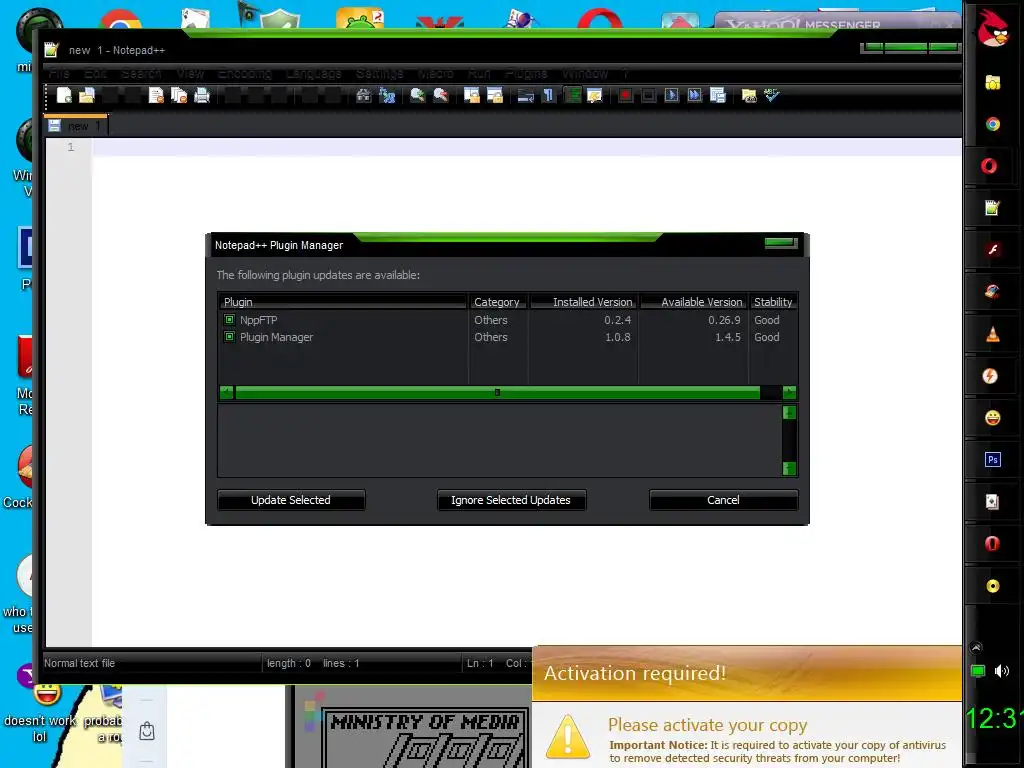The image size is (1024, 768).
Task: Toggle the Indent Guide toolbar icon
Action: tap(572, 95)
